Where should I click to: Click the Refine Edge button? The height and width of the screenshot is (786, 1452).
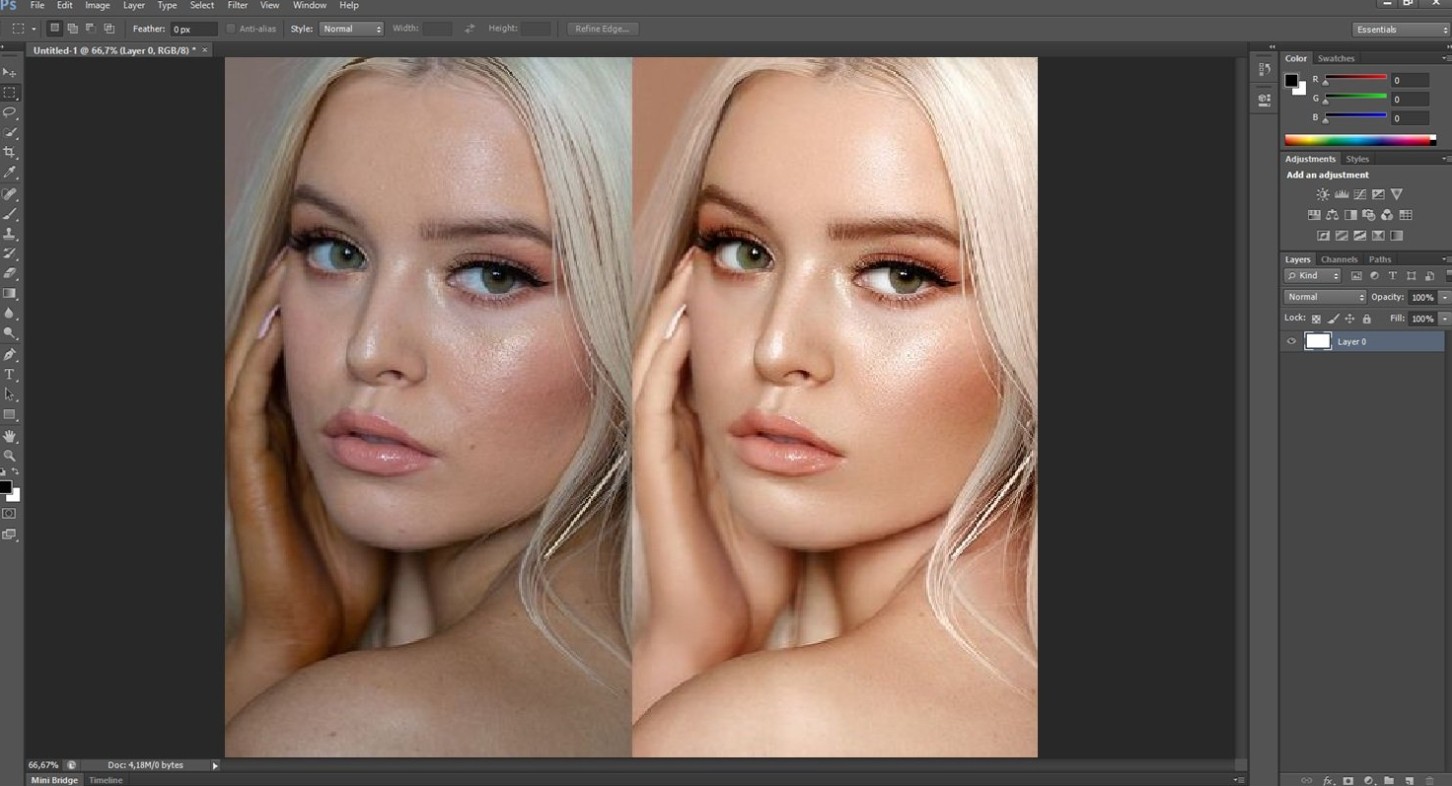click(x=602, y=29)
